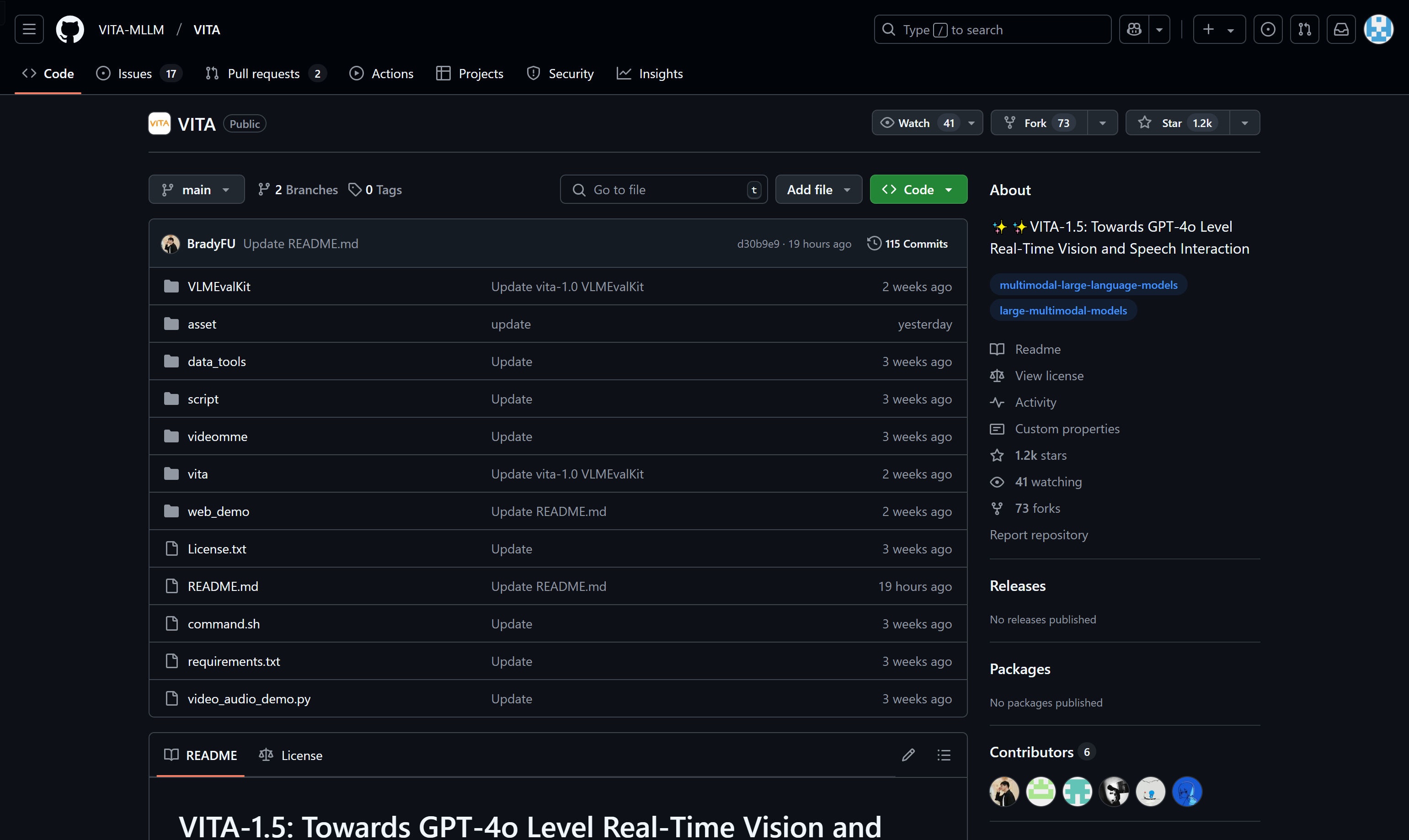This screenshot has width=1409, height=840.
Task: Go to GitHub homepage via Octocat logo
Action: coord(70,29)
